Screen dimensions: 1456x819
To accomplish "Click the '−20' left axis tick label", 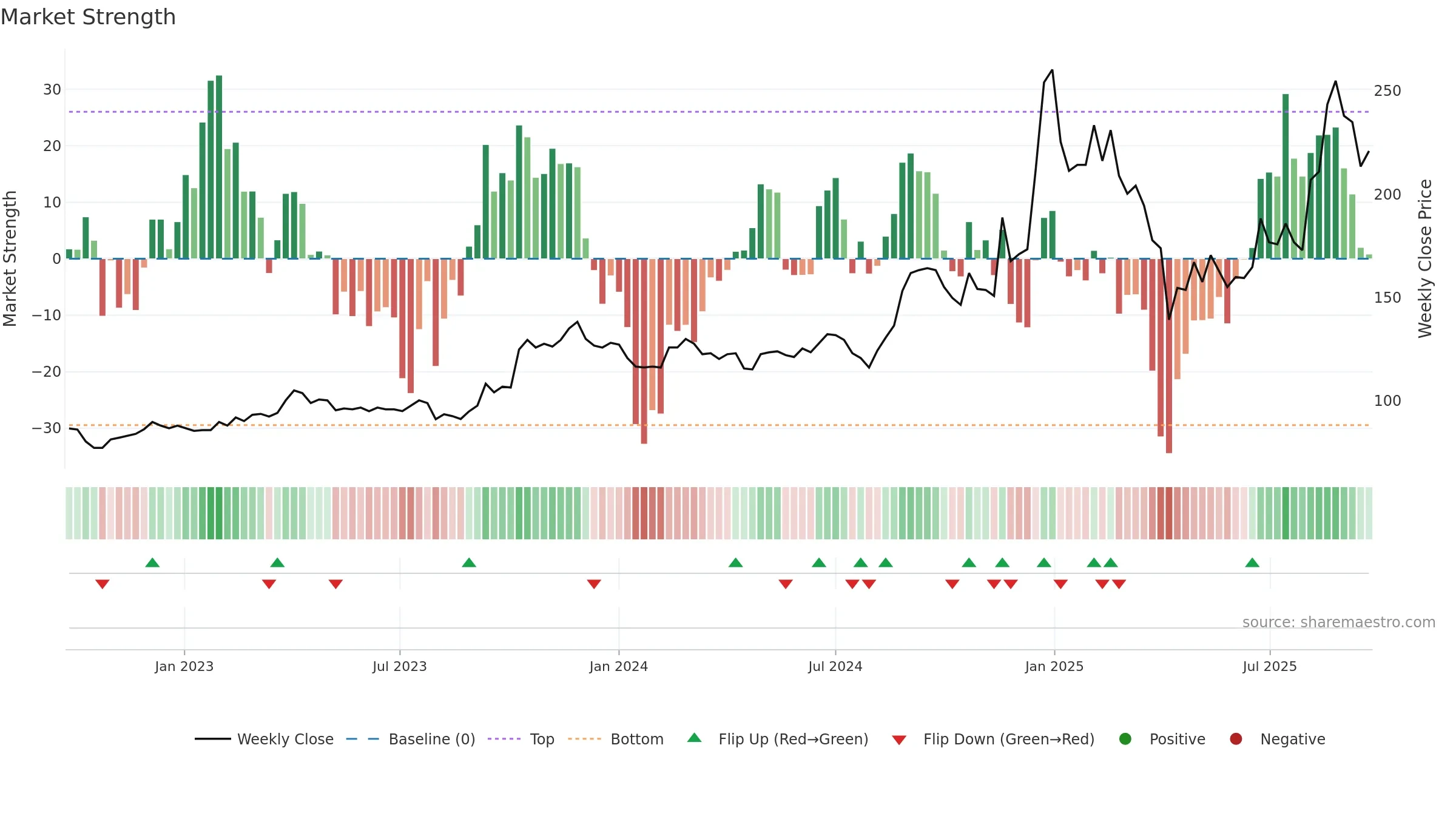I will coord(47,372).
